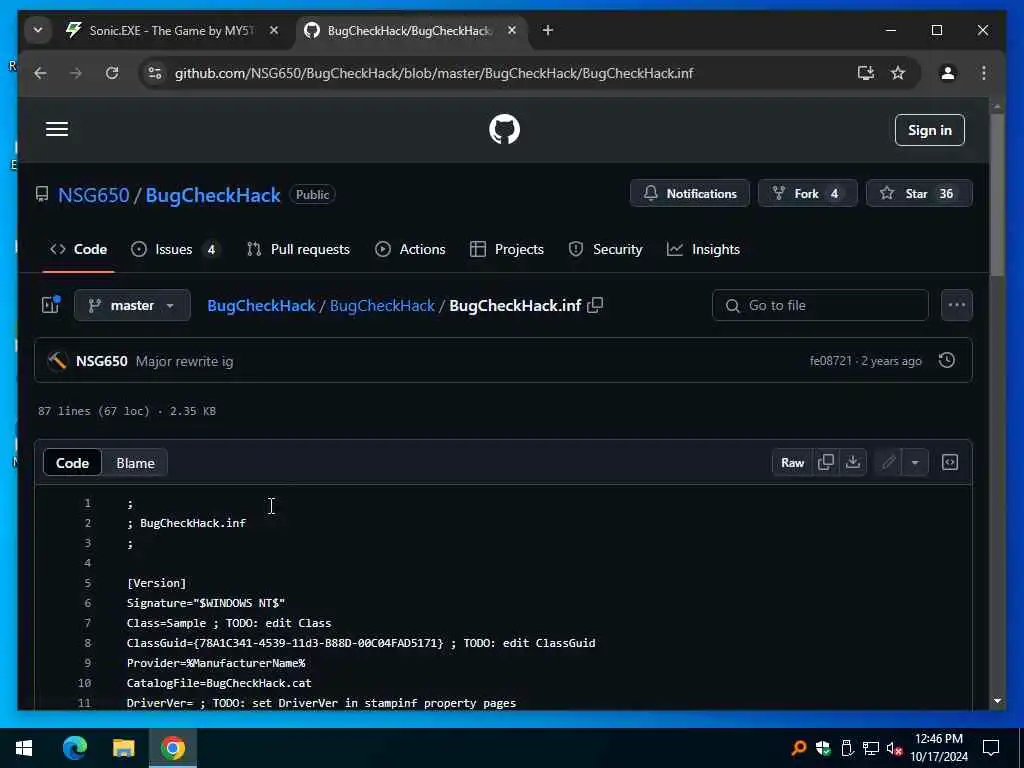Click the second BugCheckHack breadcrumb folder link
Image resolution: width=1024 pixels, height=768 pixels.
coord(382,306)
